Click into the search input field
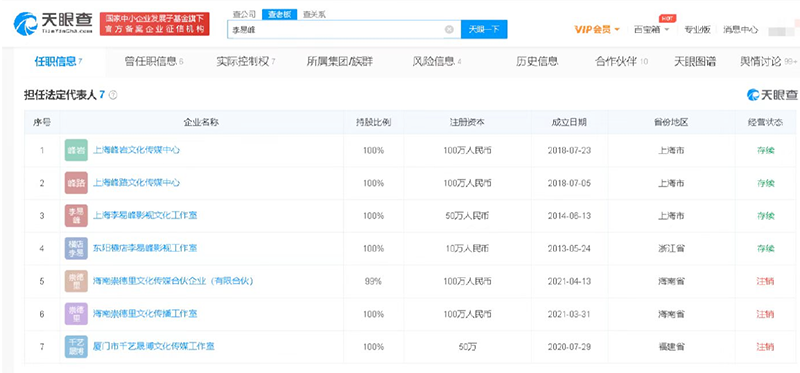Screen dimensions: 800x373 click(337, 30)
